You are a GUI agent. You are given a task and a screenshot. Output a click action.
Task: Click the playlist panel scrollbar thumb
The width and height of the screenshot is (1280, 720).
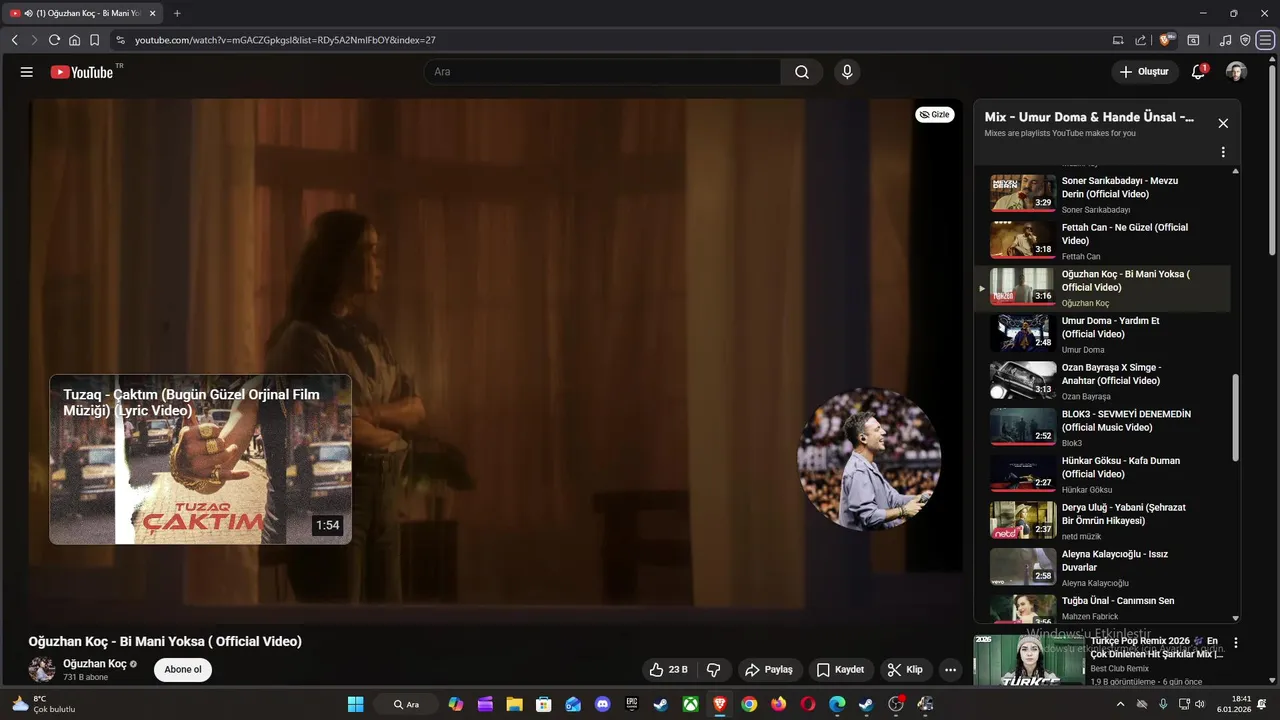[x=1235, y=418]
